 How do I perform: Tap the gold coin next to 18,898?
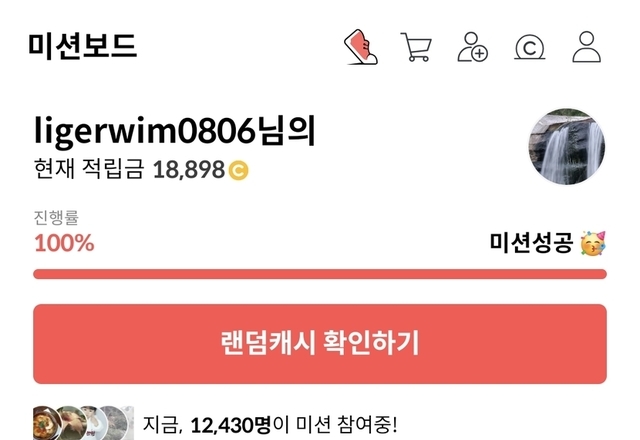click(238, 170)
